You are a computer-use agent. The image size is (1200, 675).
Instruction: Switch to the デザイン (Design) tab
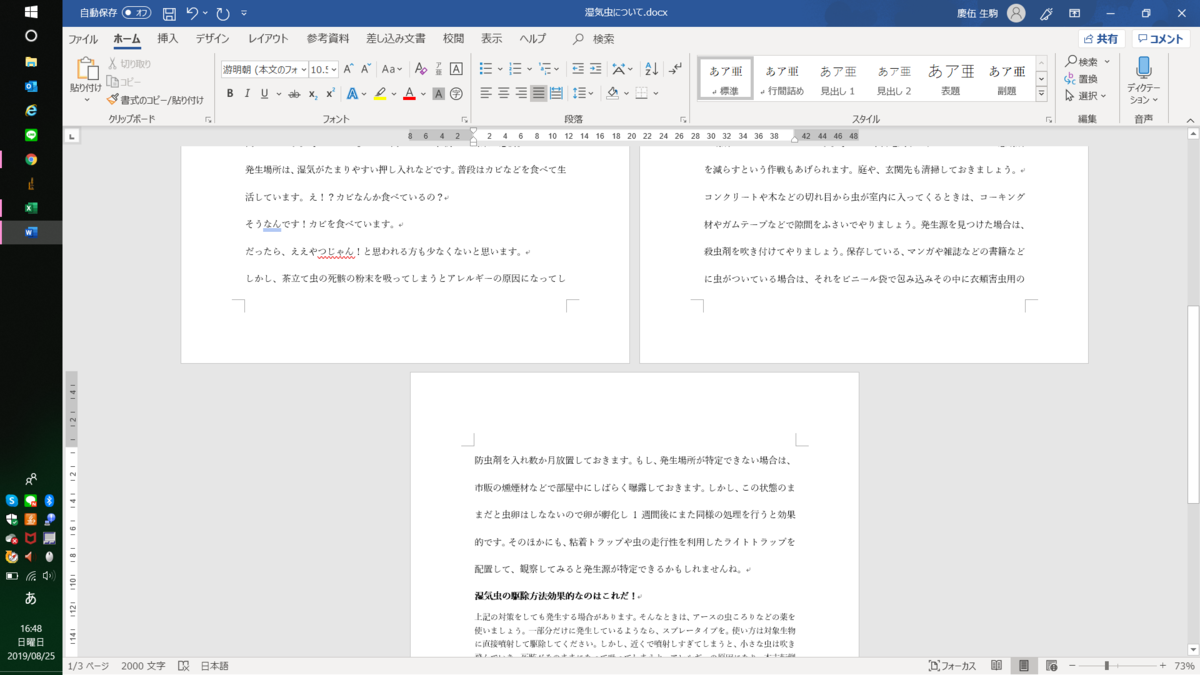click(x=212, y=39)
